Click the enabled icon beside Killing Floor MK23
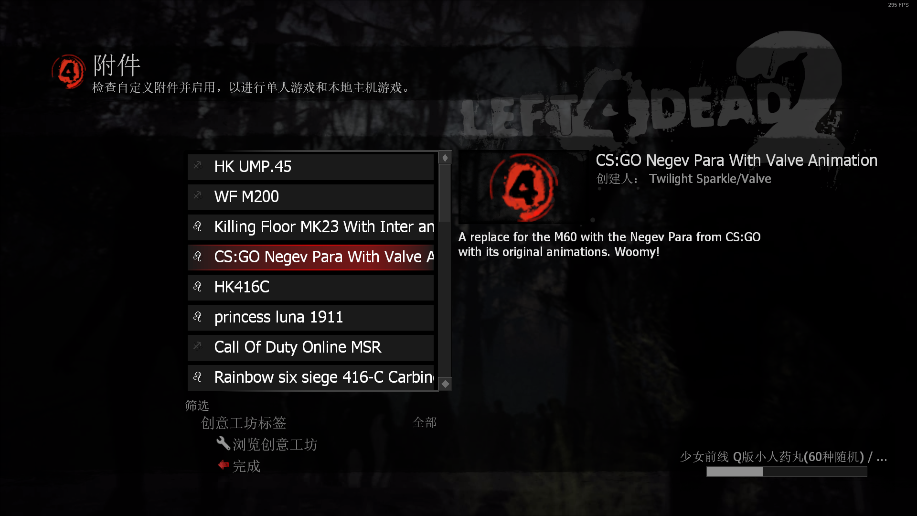917x516 pixels. click(x=198, y=226)
